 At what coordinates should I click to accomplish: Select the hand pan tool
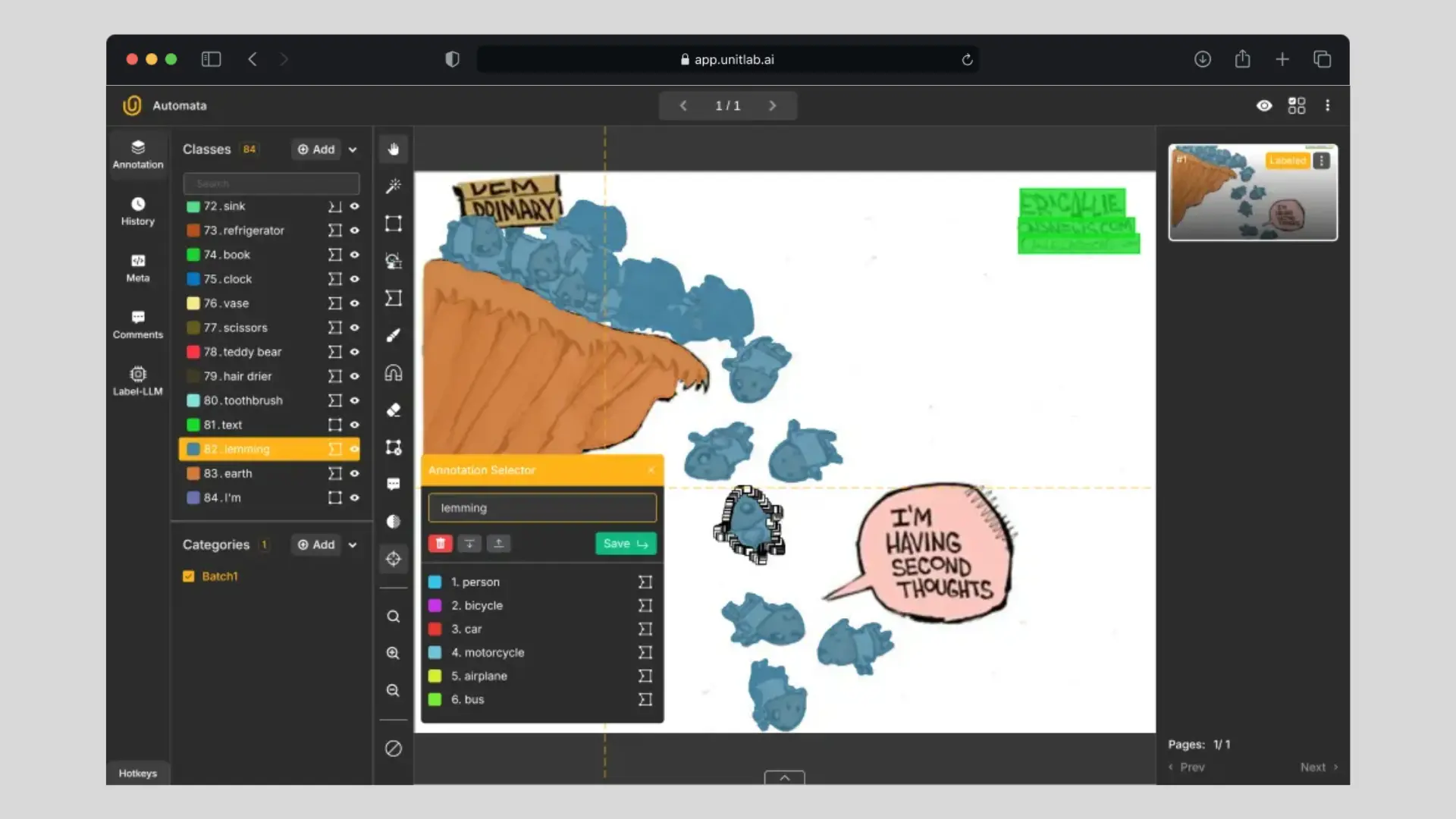[393, 149]
